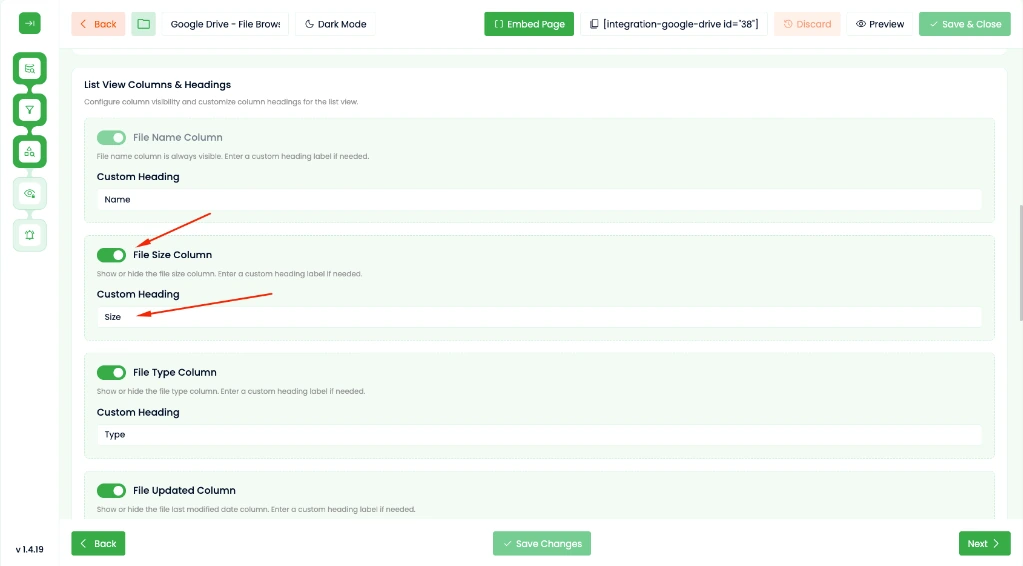Screen dimensions: 1023x566
Task: Click Save & Close
Action: tap(965, 24)
